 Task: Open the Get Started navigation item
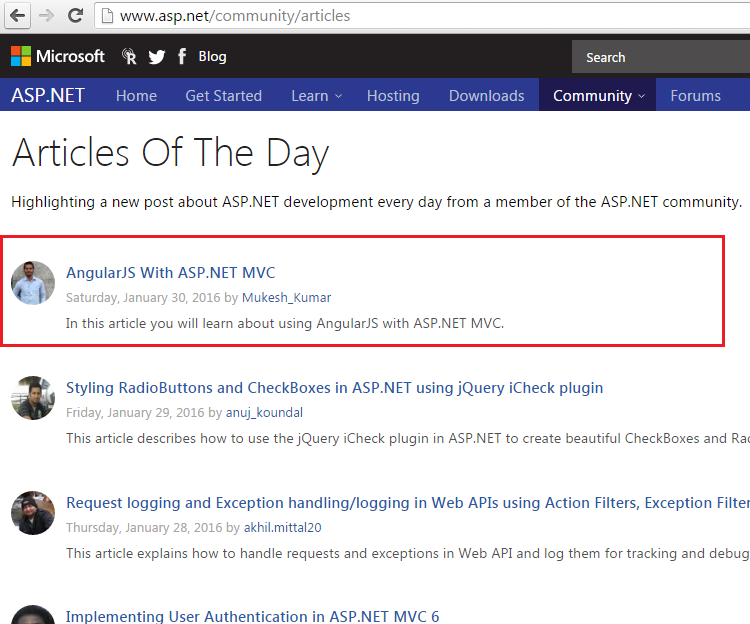[223, 96]
